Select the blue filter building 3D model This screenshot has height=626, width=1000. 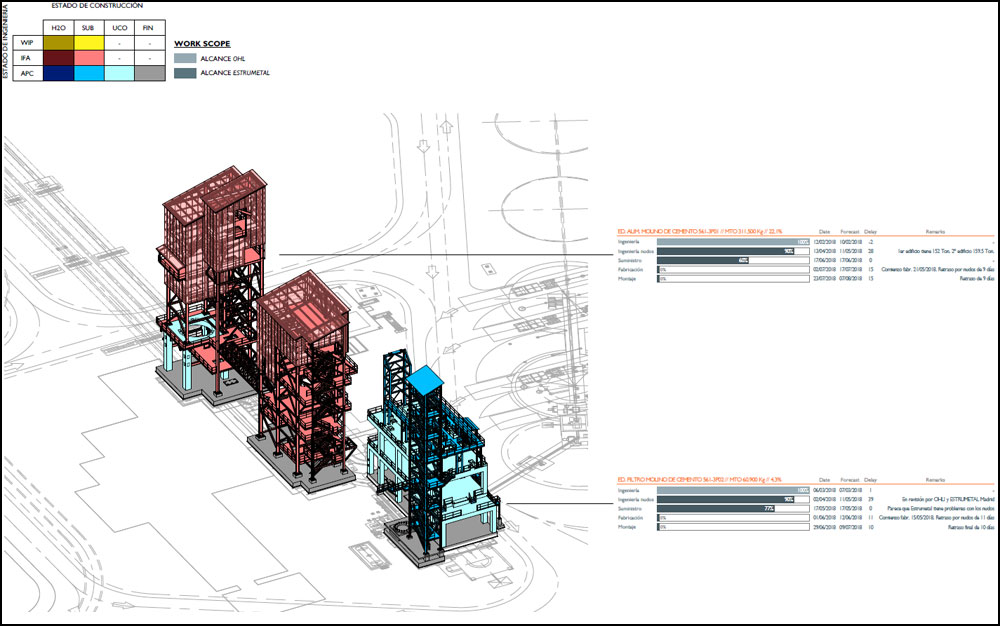[420, 440]
